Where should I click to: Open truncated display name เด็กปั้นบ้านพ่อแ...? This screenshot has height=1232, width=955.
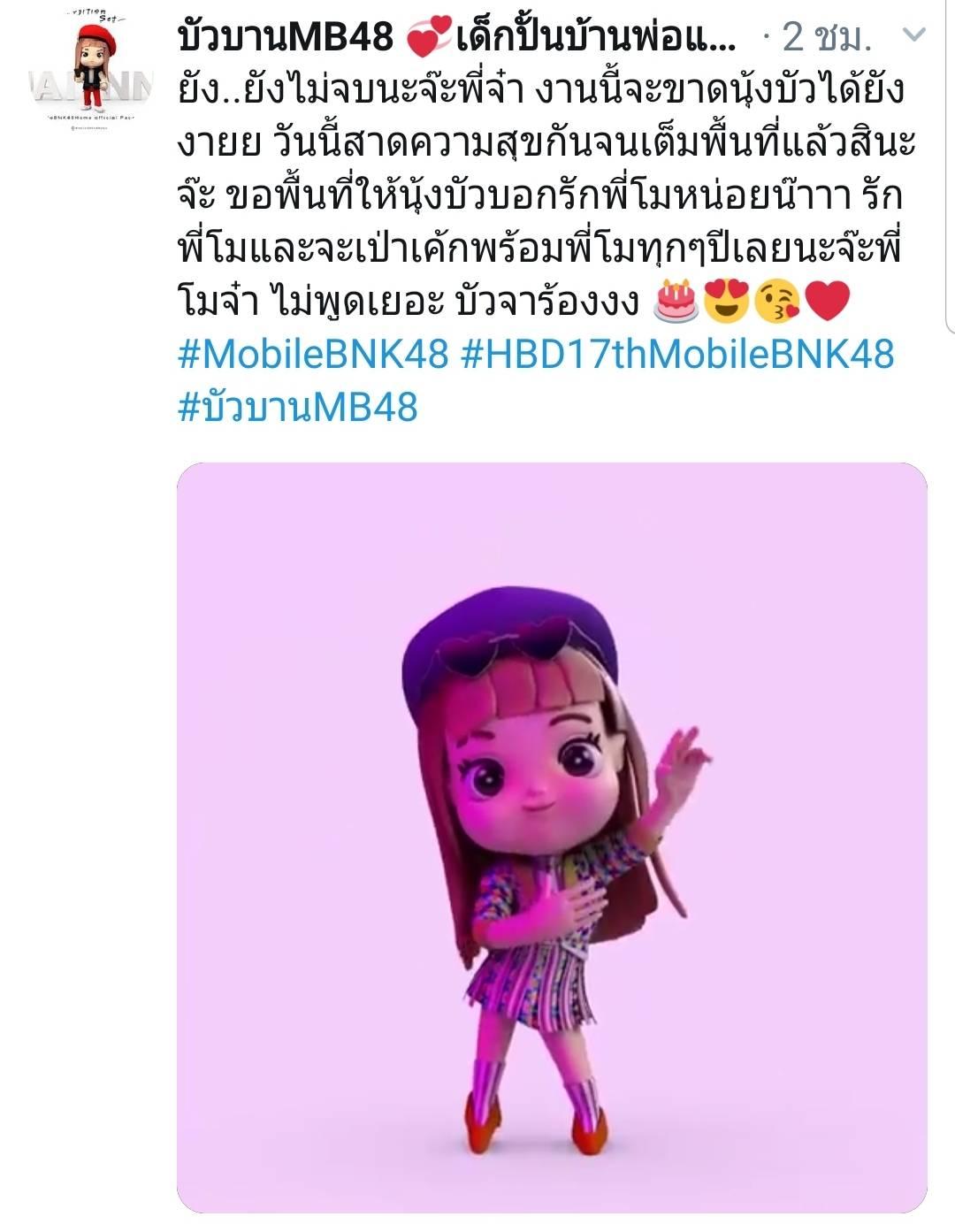(596, 36)
